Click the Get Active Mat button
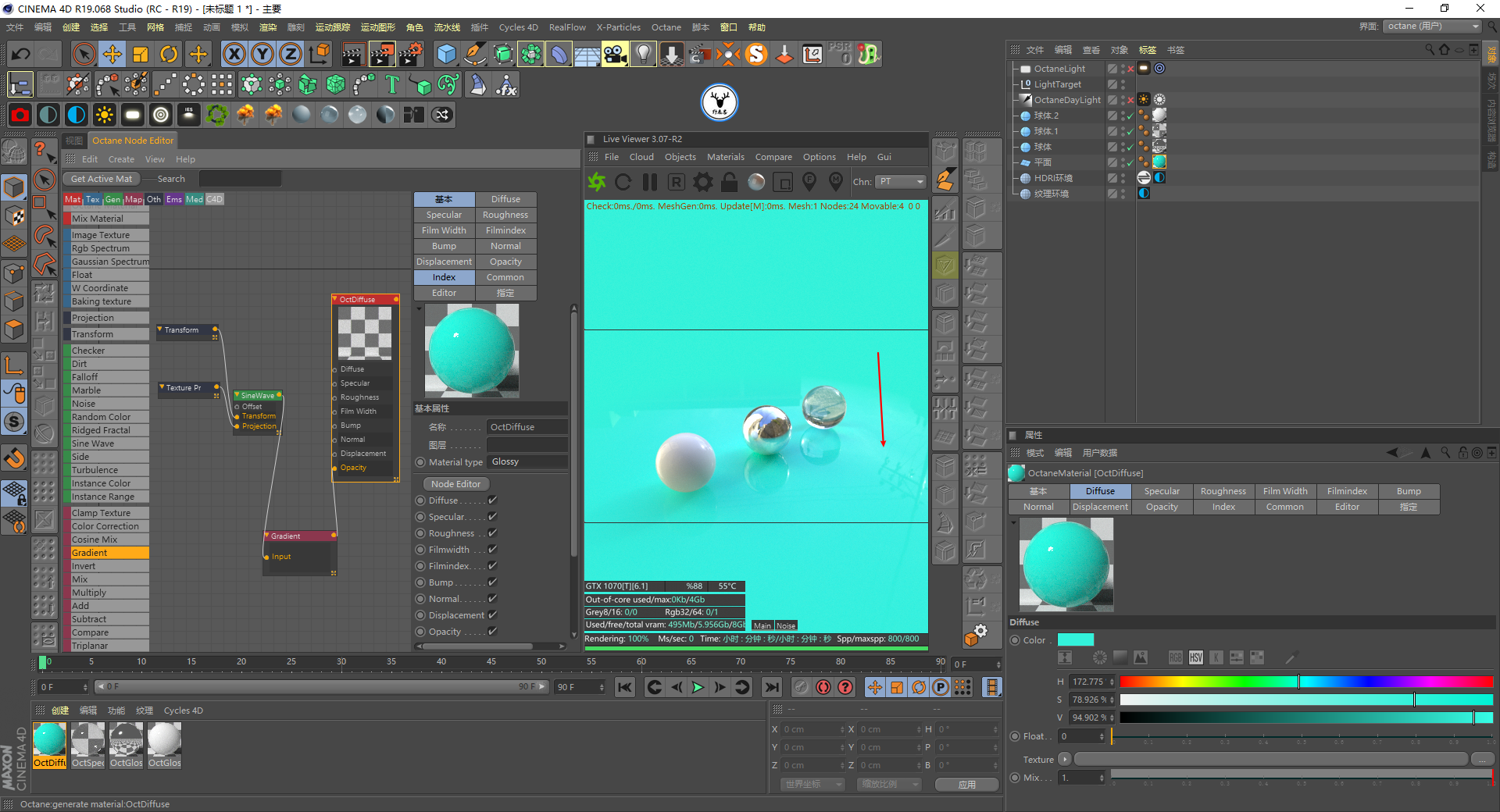 click(x=102, y=179)
